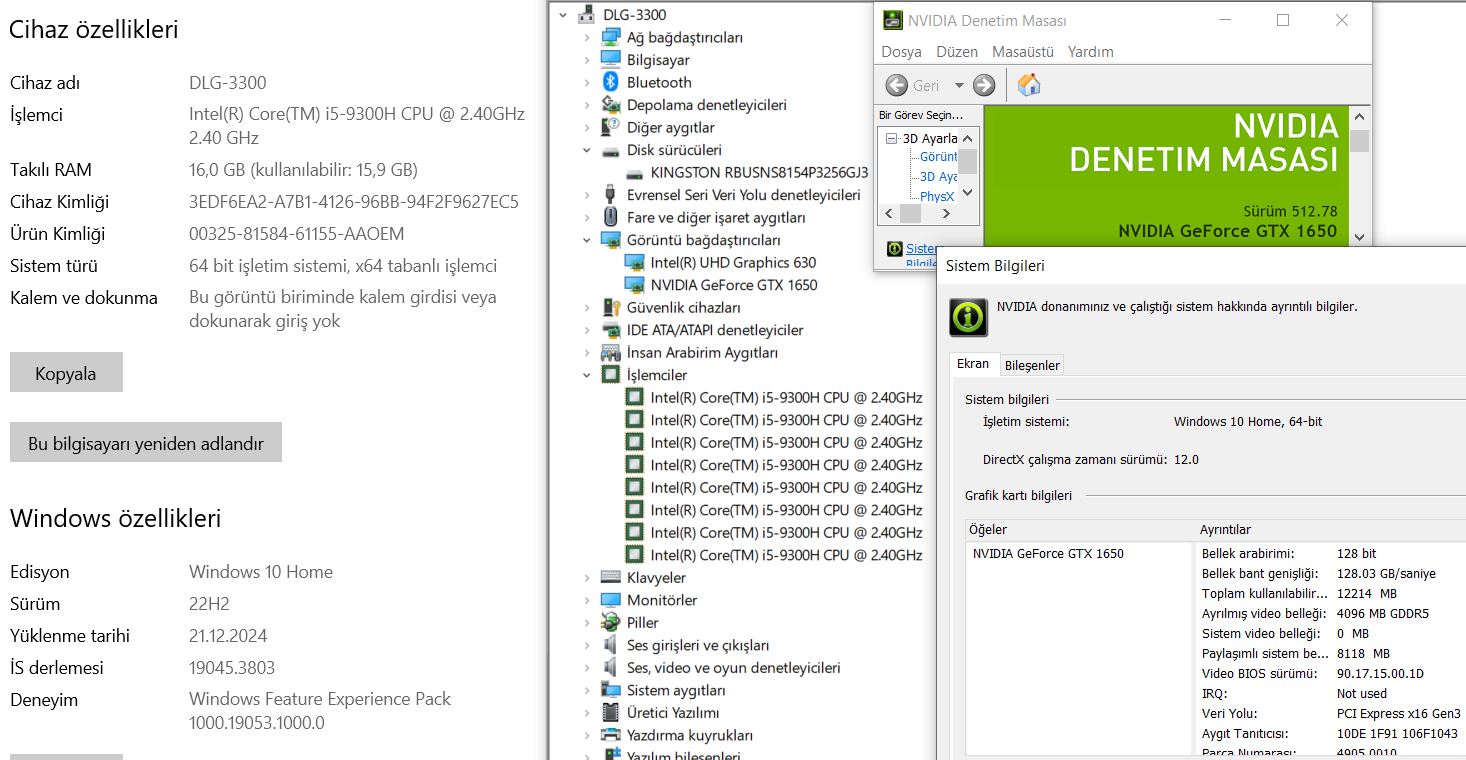Click the Ayrılmış video belleği 4096 MB GDDR5 value

point(1383,613)
